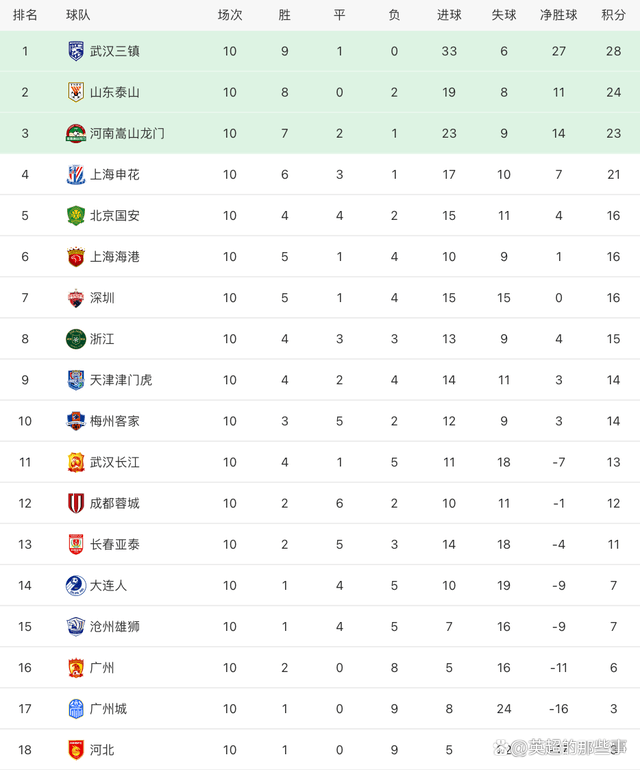The image size is (640, 770).
Task: Open the 梅州客家 team name
Action: pos(115,421)
